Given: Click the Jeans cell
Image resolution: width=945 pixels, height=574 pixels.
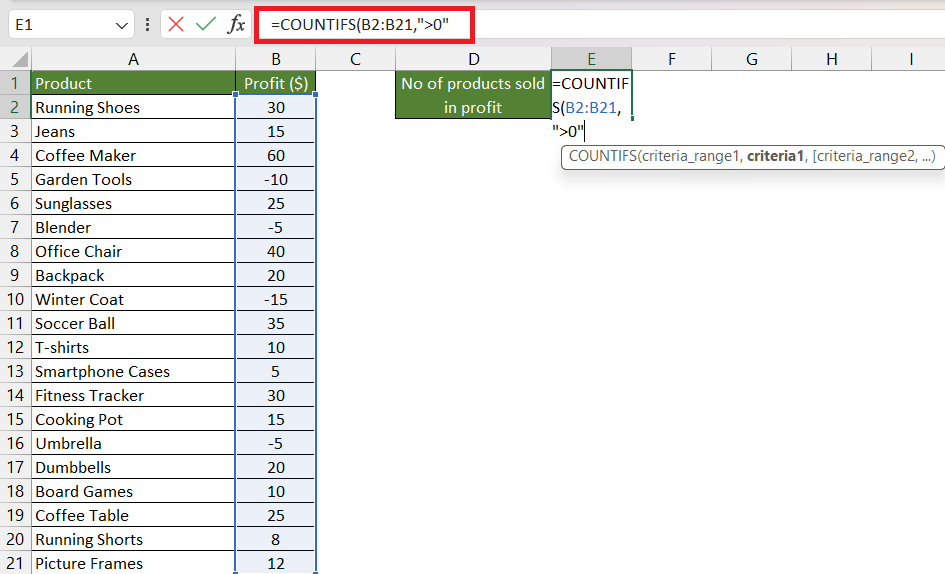Looking at the screenshot, I should click(x=133, y=131).
